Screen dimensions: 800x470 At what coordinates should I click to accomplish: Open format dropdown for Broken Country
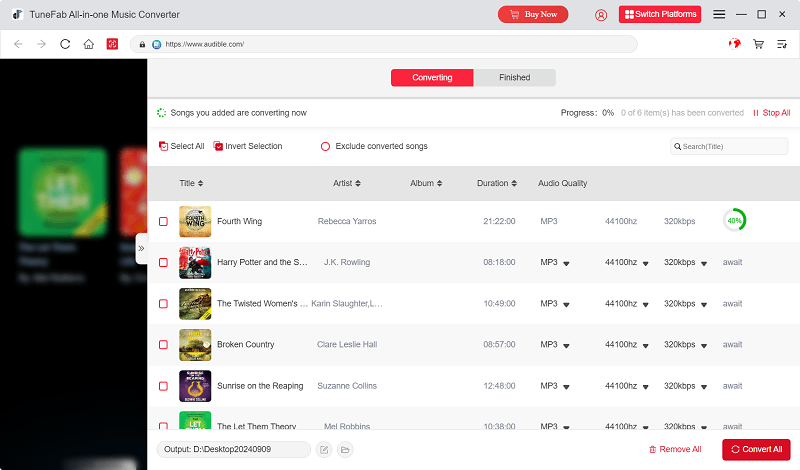tap(566, 346)
